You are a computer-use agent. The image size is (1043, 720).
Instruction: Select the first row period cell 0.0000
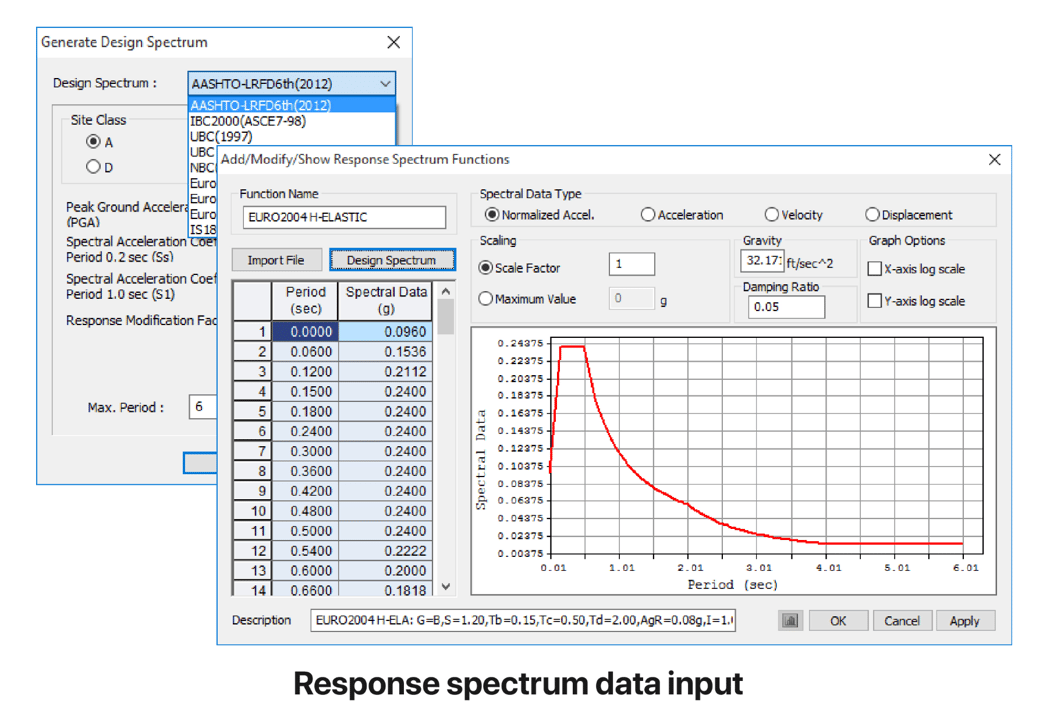point(305,332)
